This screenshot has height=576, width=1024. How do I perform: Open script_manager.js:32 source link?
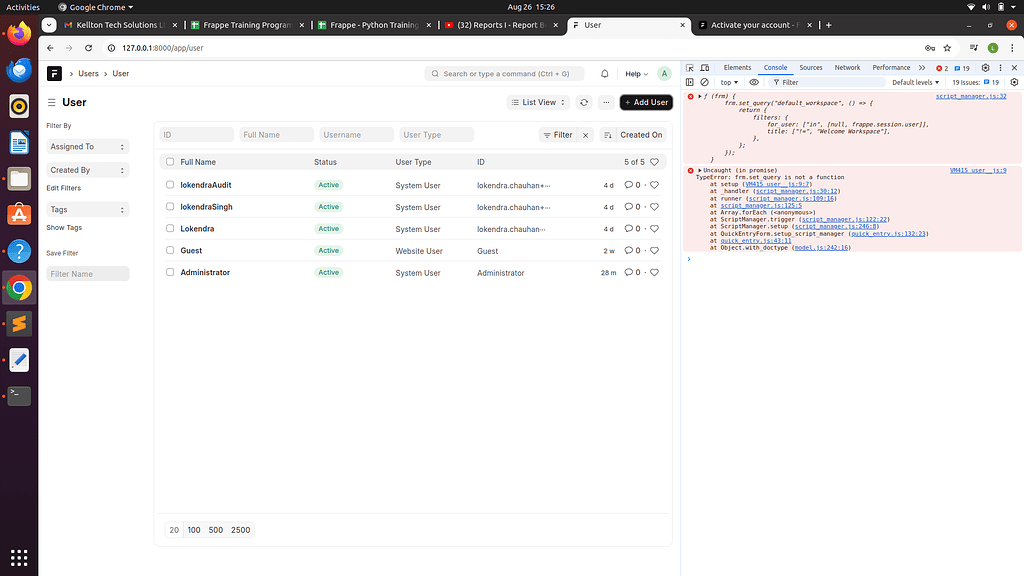[x=970, y=96]
